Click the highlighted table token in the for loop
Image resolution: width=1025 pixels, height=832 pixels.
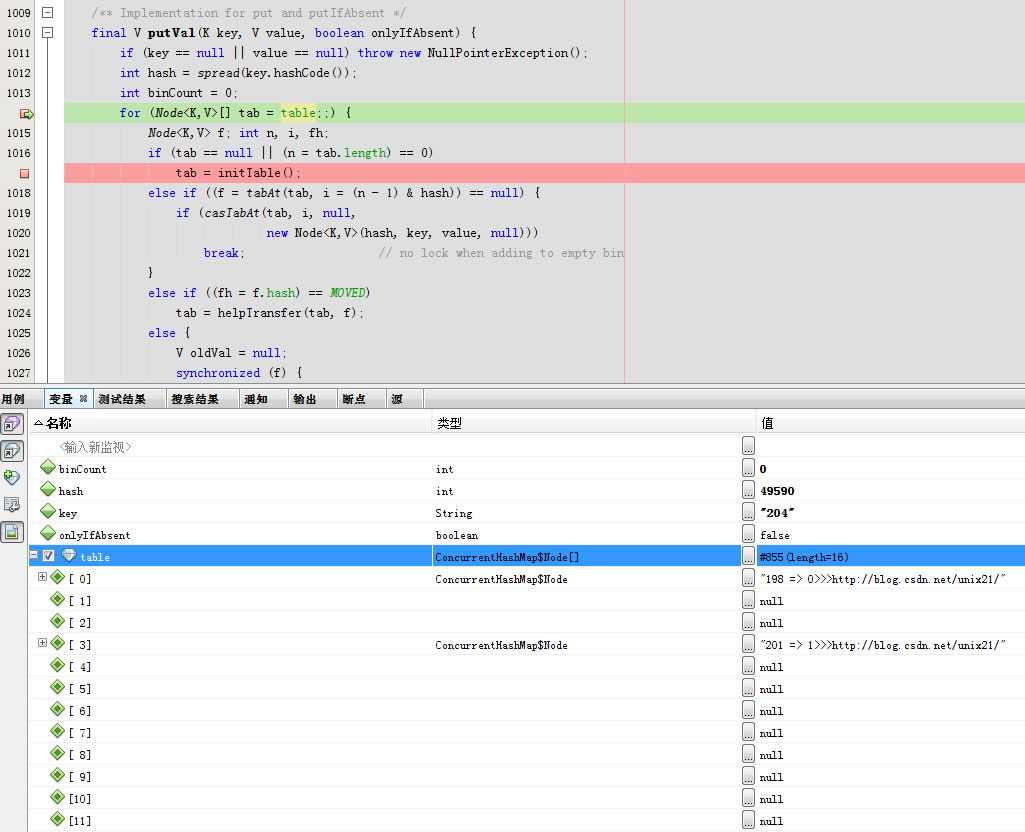click(x=298, y=112)
